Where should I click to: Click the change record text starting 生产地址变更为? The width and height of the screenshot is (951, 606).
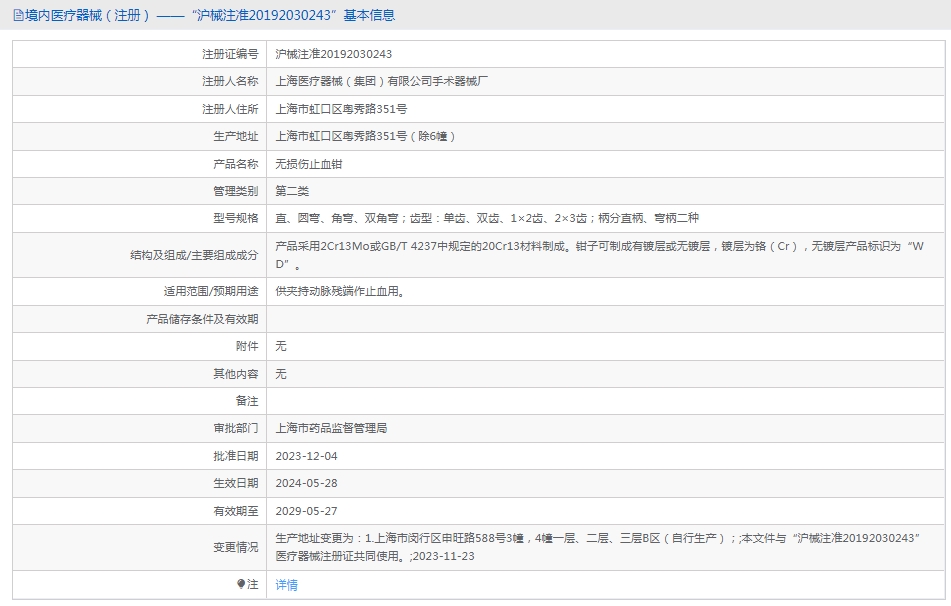(x=597, y=547)
